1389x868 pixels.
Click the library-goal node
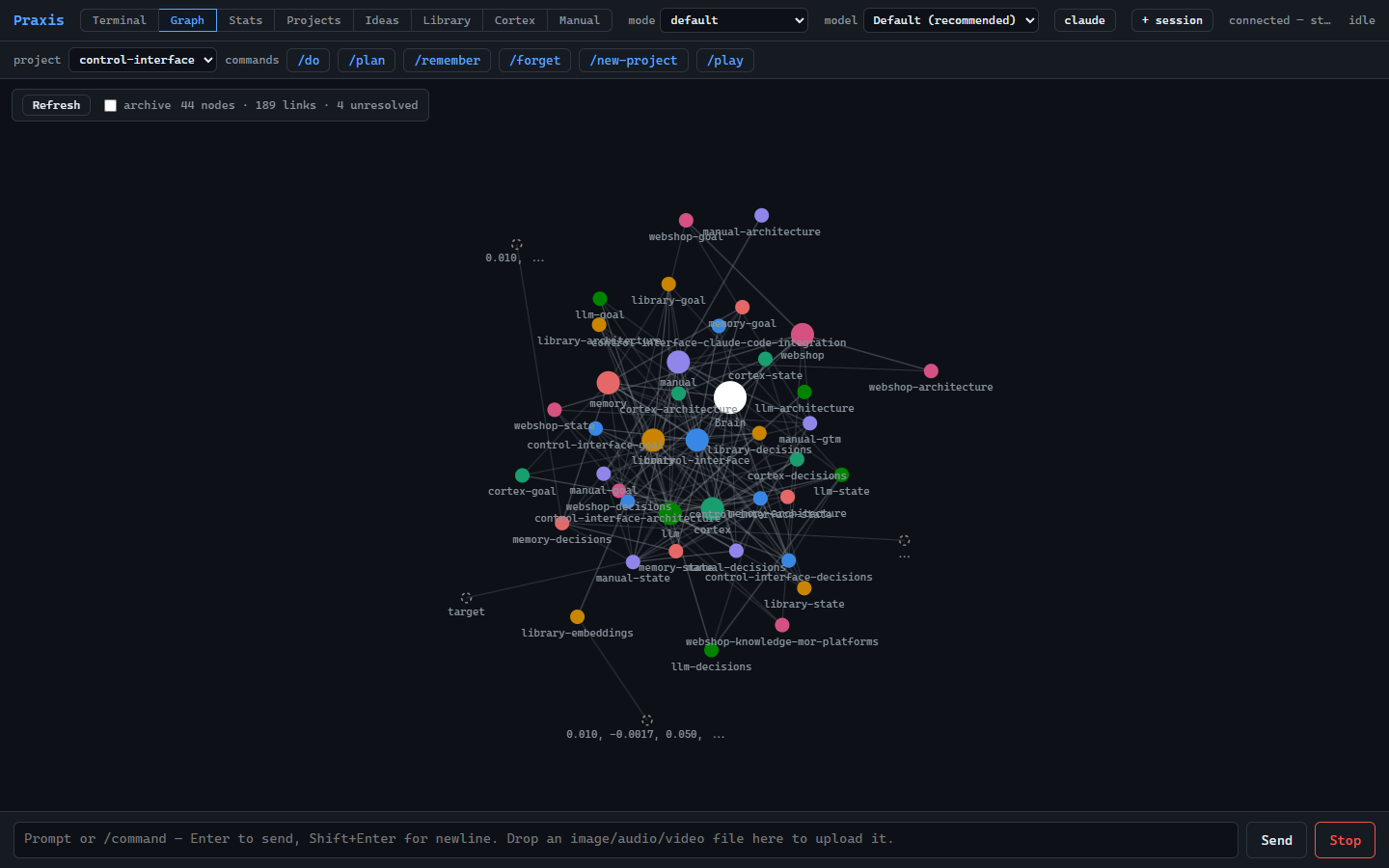(668, 284)
